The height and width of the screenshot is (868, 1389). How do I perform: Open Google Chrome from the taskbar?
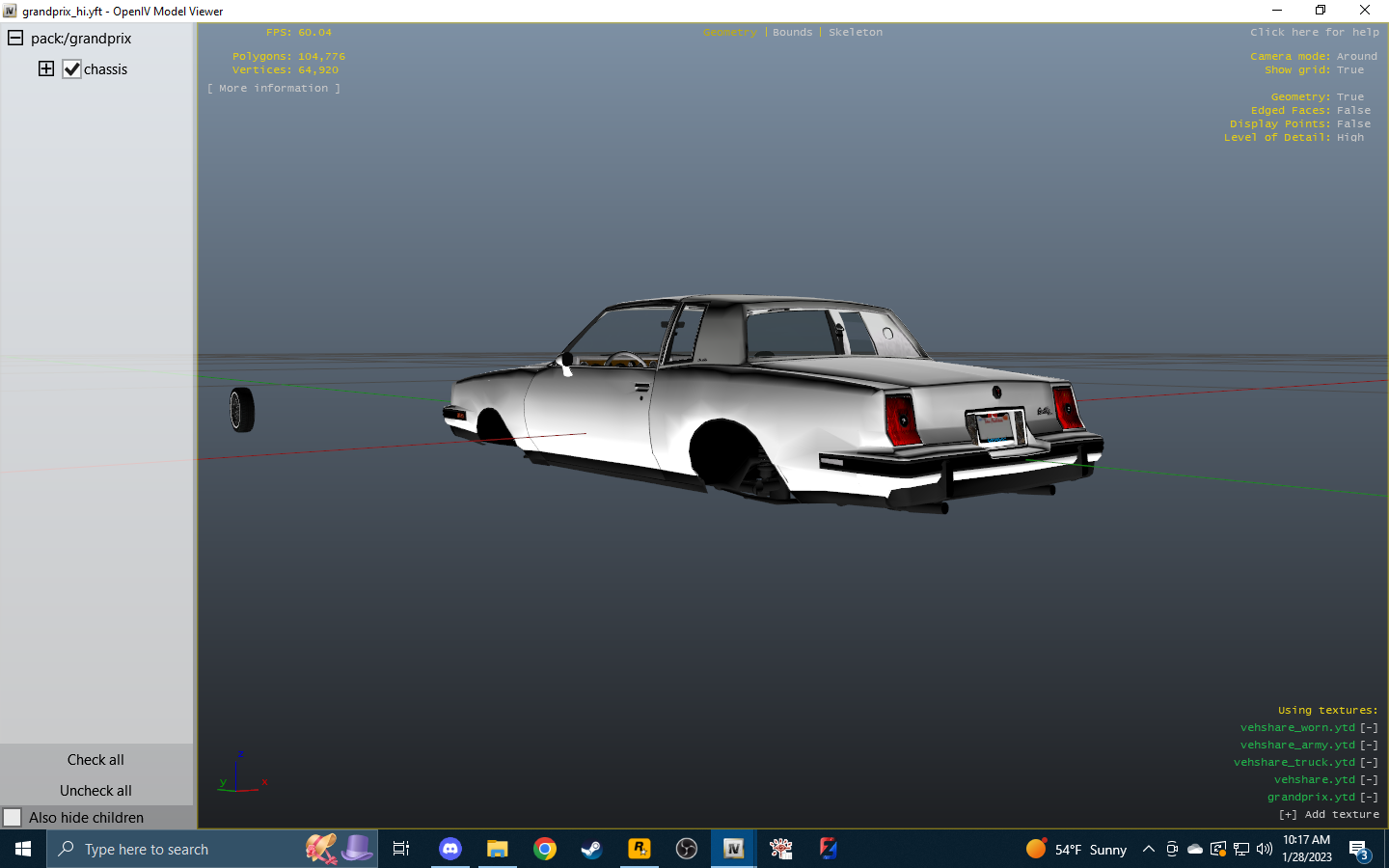[x=545, y=849]
